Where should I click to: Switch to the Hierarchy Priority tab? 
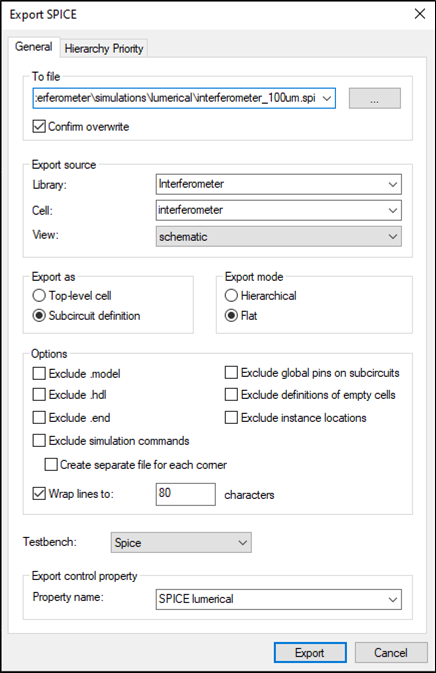[x=104, y=49]
